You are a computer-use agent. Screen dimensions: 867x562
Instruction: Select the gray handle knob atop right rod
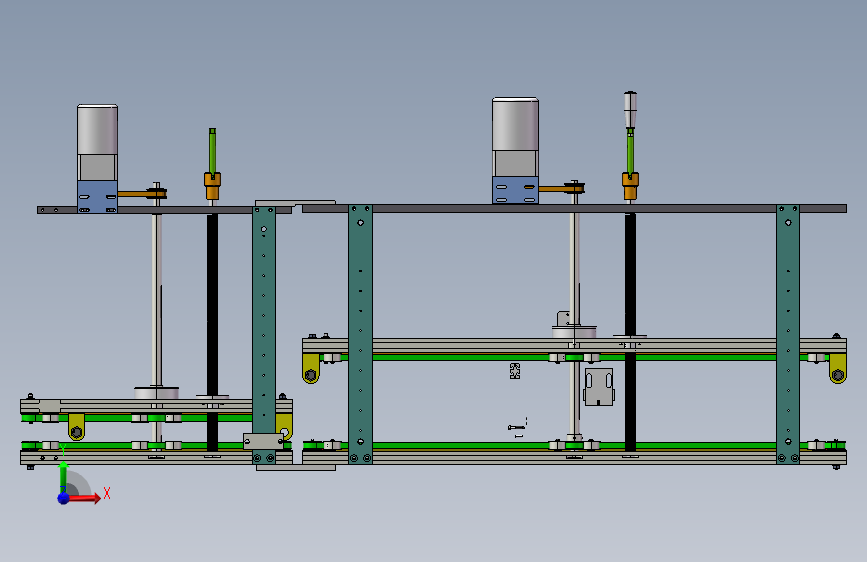tap(630, 110)
